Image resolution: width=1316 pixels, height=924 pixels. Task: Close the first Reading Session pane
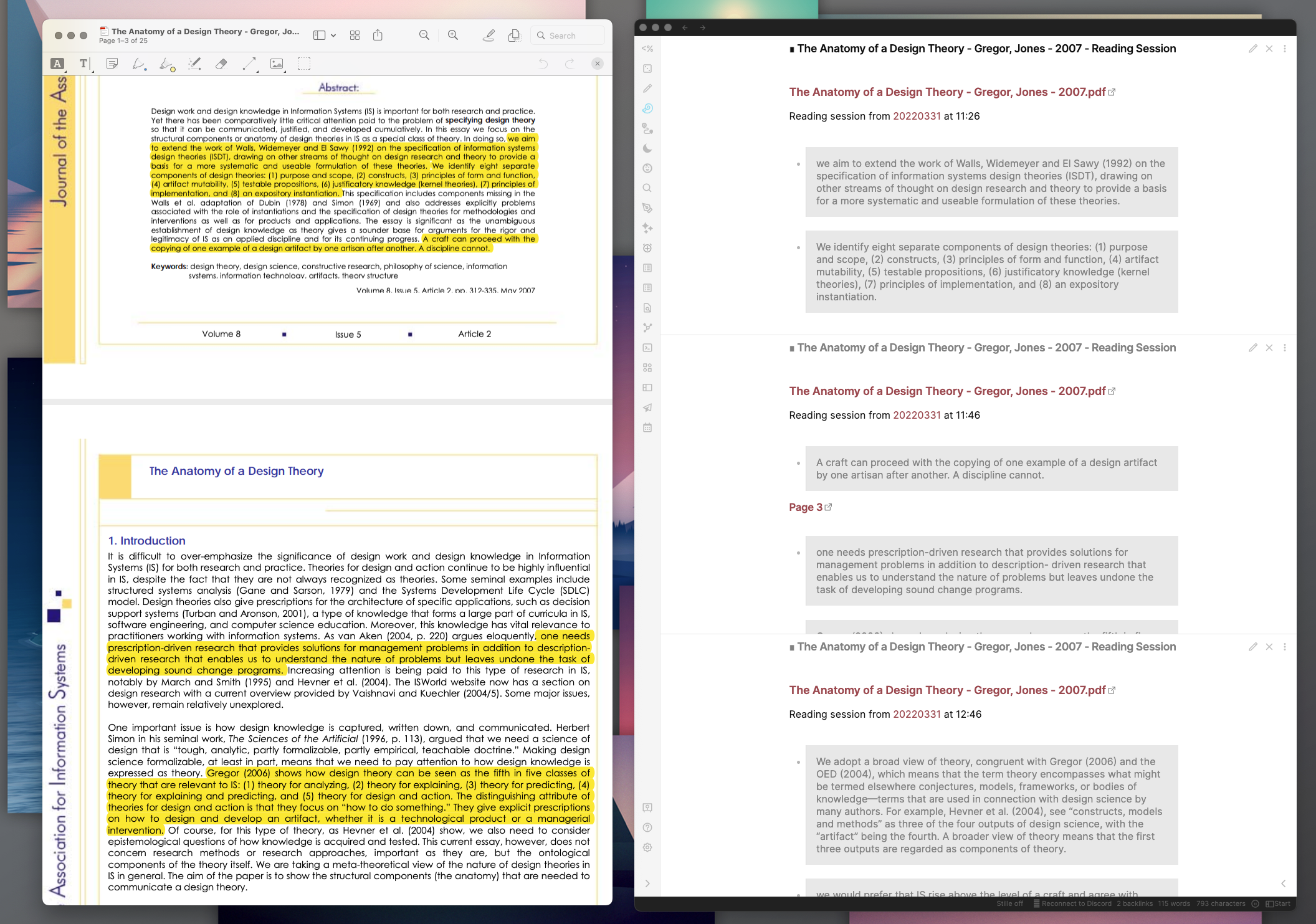(1269, 49)
